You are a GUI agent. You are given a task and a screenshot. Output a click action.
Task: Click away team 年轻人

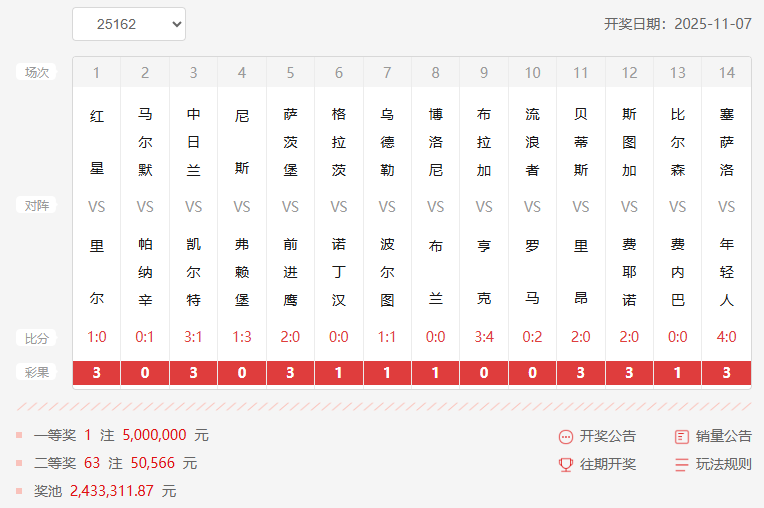tap(726, 272)
